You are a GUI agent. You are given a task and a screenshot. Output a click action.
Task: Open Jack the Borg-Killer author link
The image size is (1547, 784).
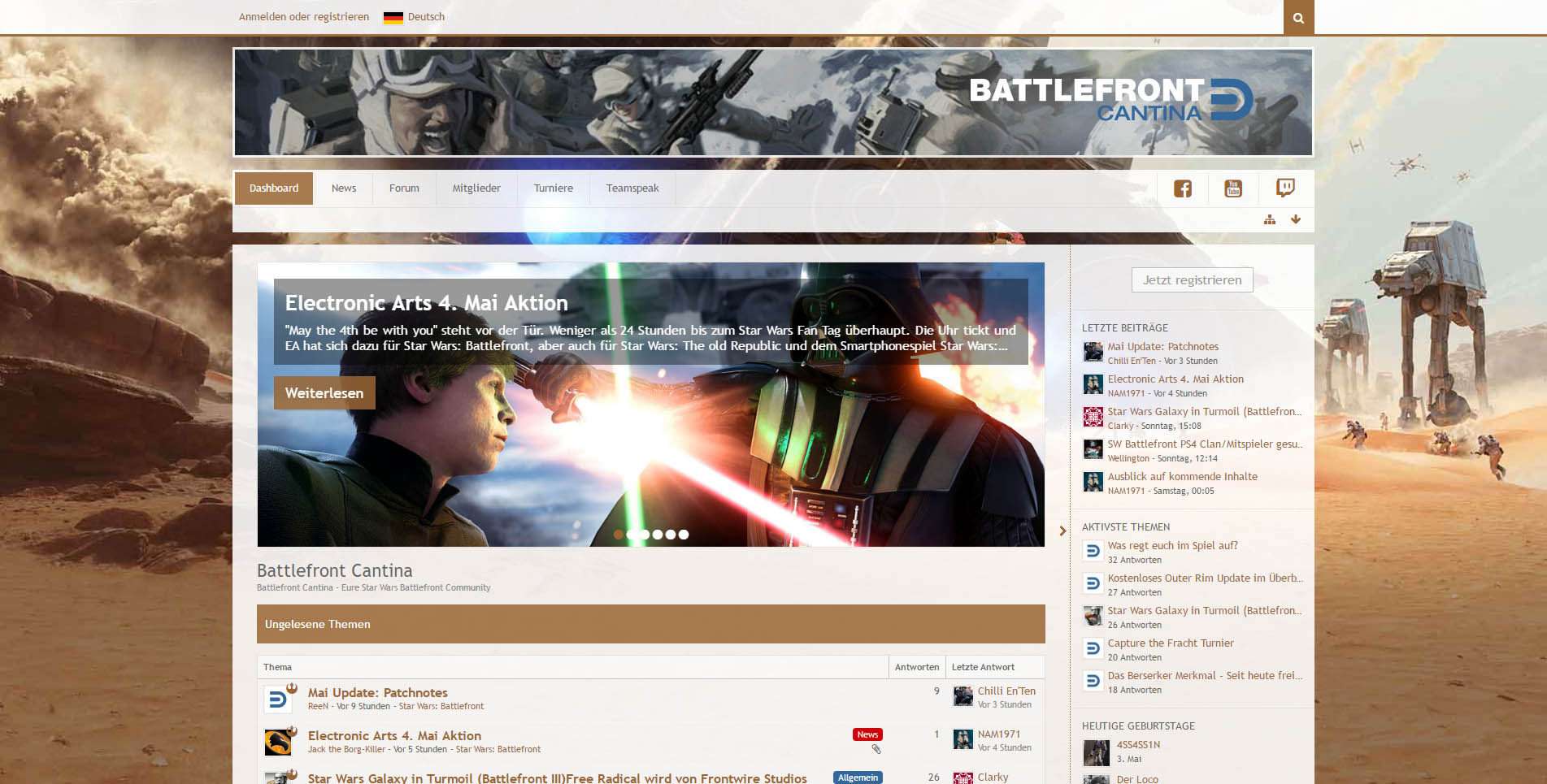[x=347, y=750]
